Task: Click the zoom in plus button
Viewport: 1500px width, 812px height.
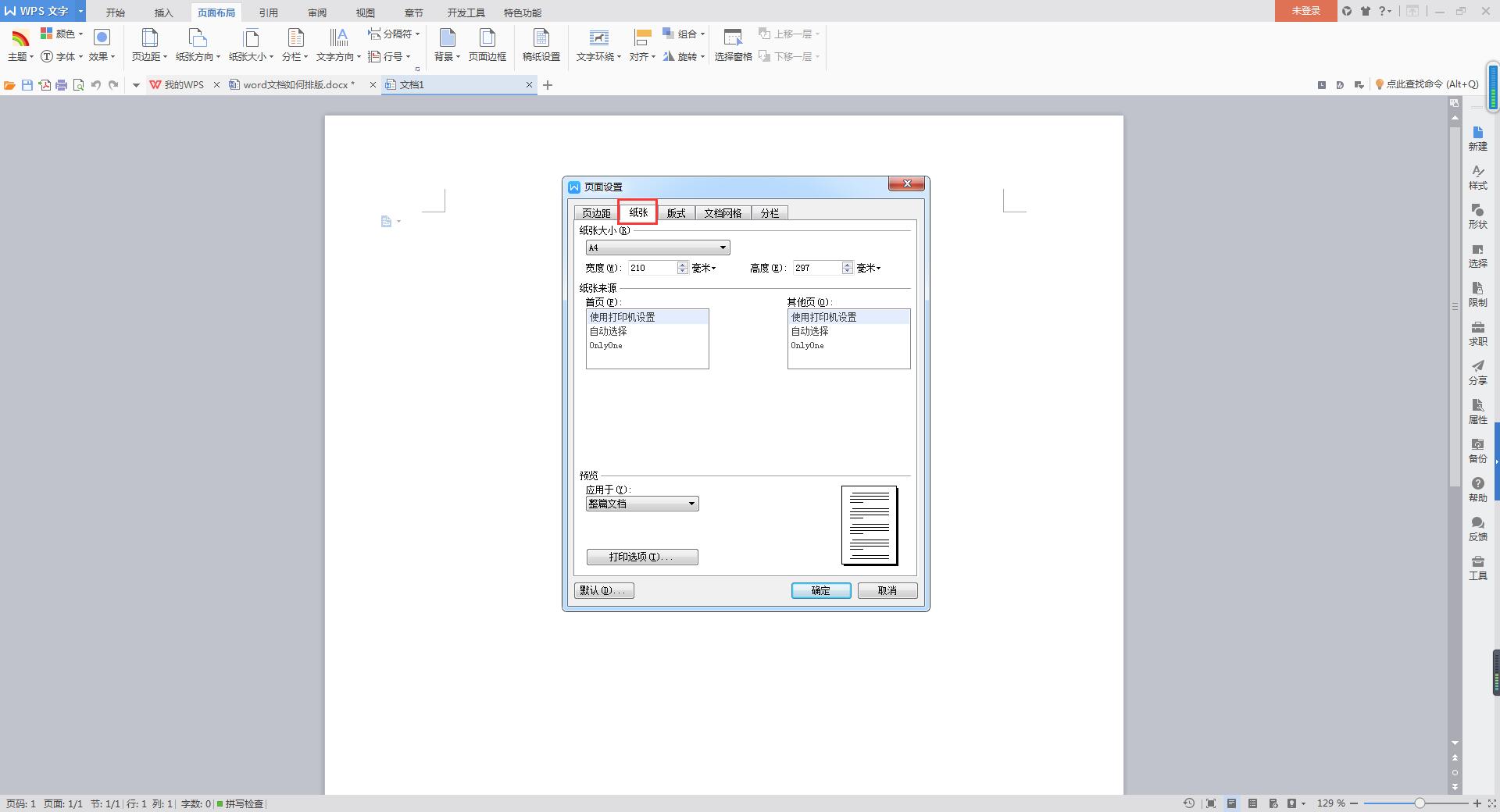Action: click(x=1477, y=803)
